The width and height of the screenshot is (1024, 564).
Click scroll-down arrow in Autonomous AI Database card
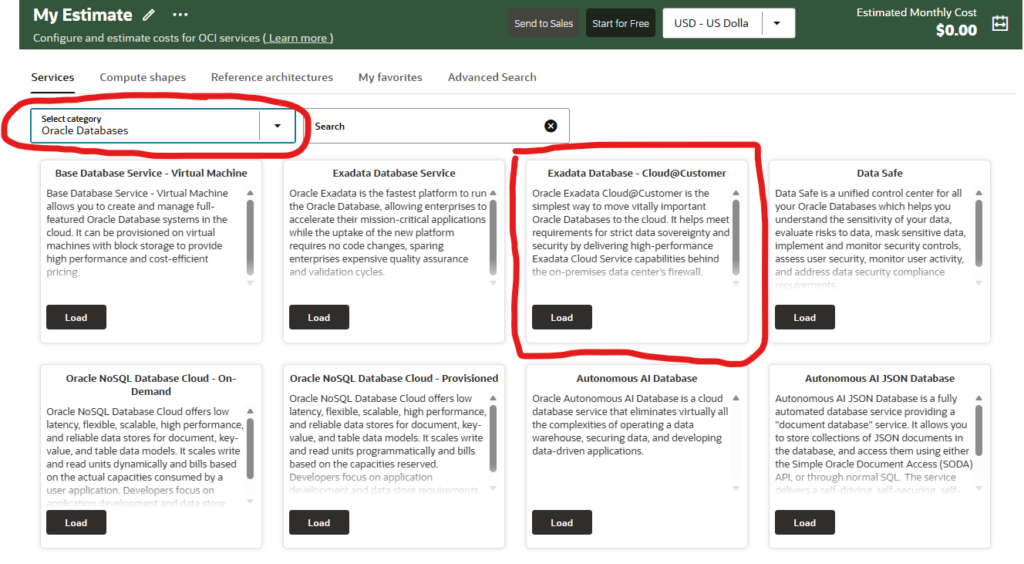(736, 488)
